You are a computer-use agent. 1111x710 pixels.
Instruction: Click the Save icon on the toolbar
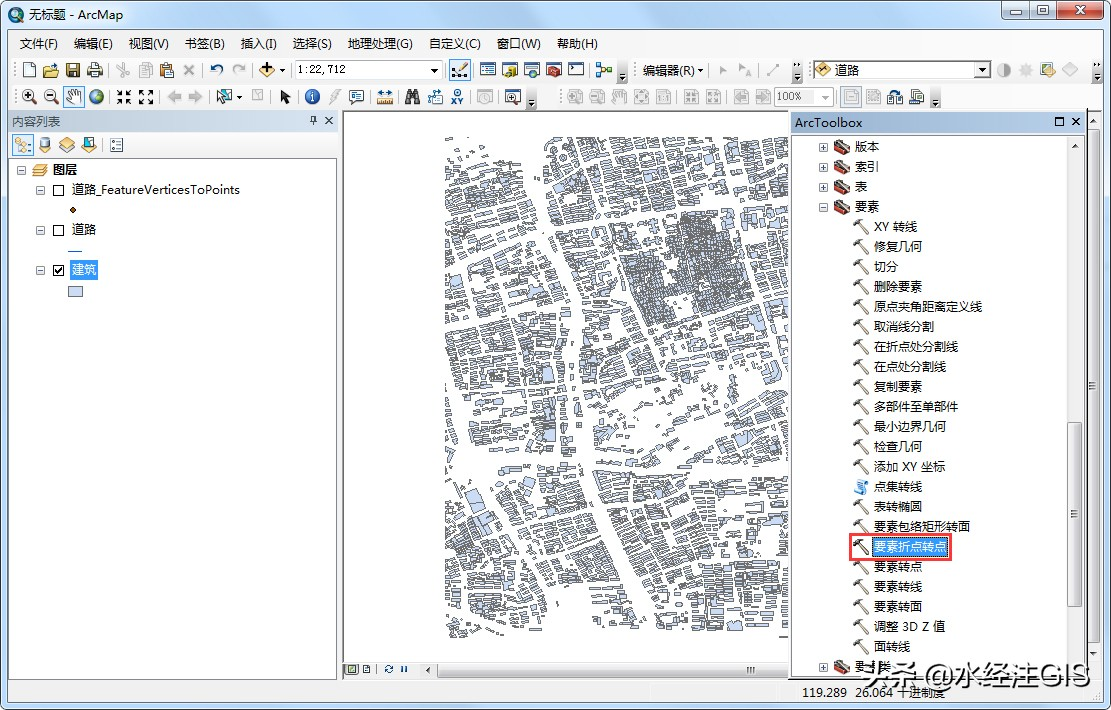pyautogui.click(x=72, y=70)
